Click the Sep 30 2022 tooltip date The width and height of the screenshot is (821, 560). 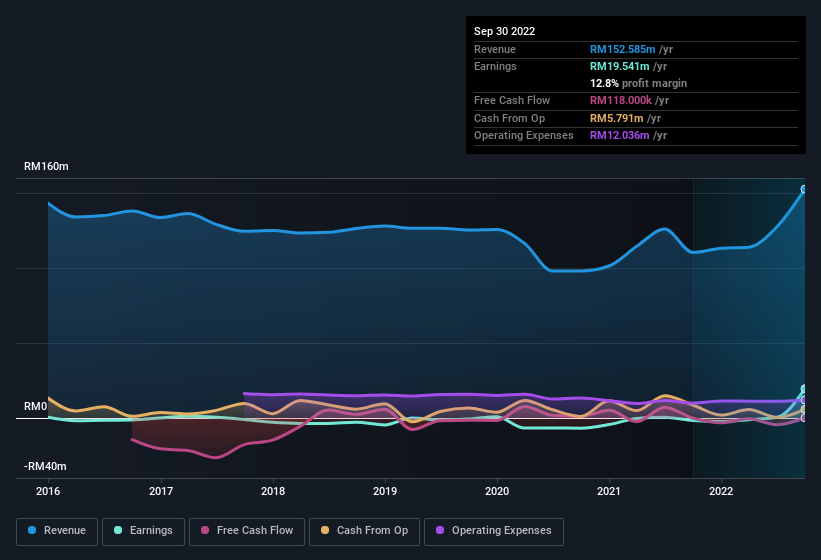[505, 31]
